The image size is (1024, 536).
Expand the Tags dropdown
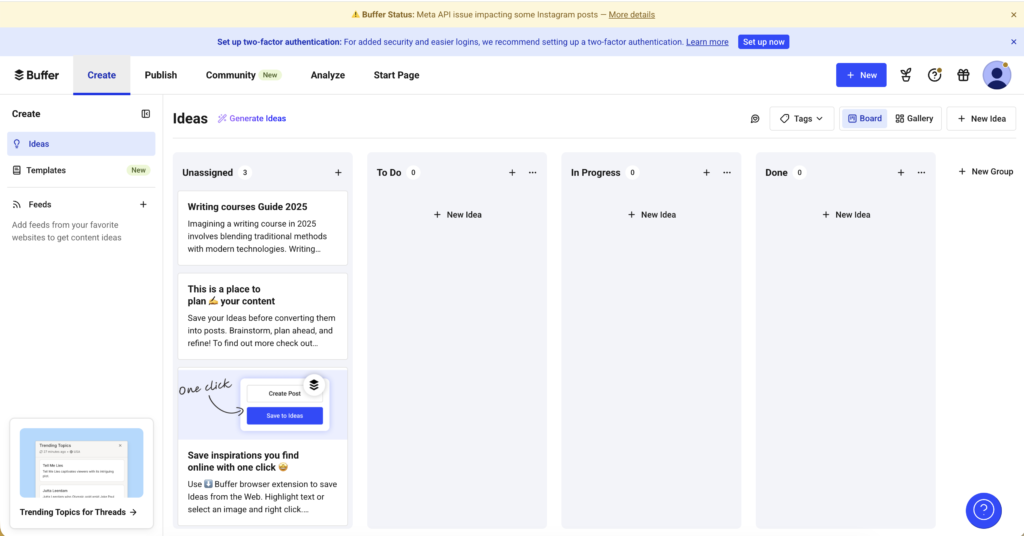pyautogui.click(x=801, y=119)
